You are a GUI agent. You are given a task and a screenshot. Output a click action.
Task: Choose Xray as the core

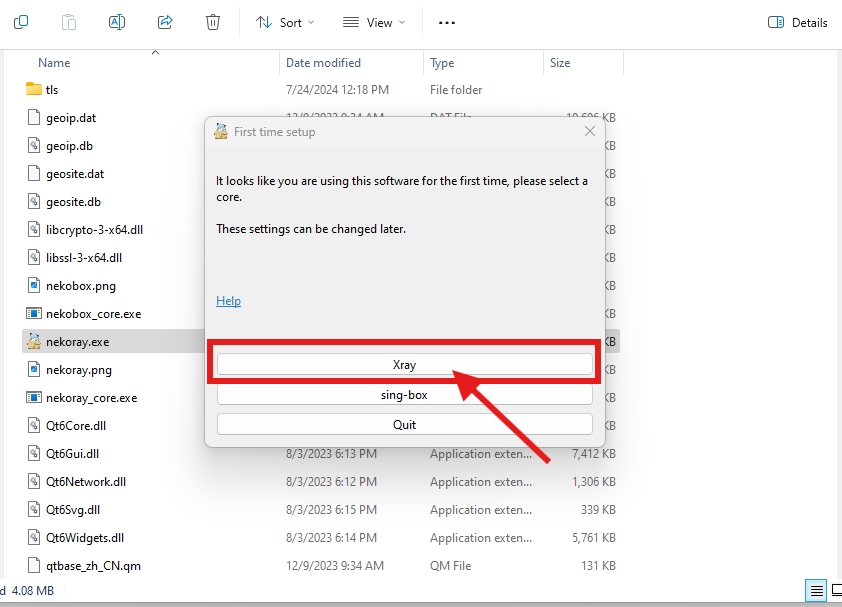[x=404, y=365]
